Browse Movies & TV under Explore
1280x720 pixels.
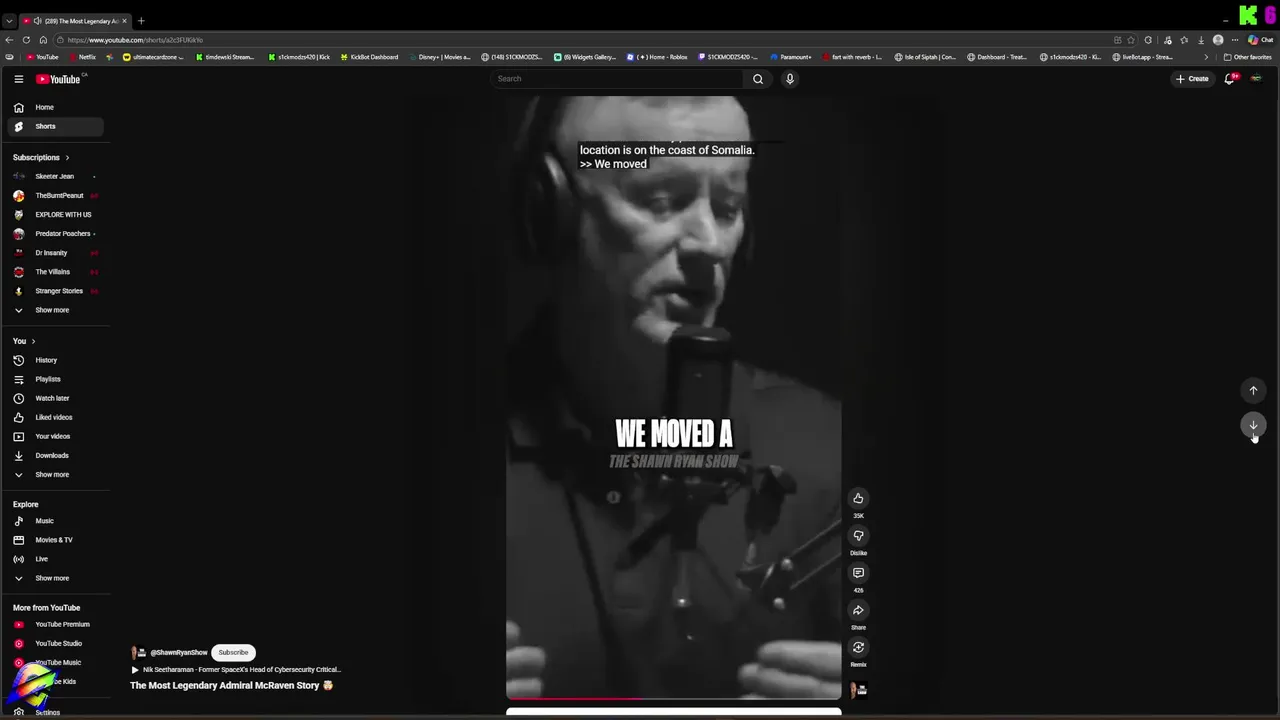pyautogui.click(x=56, y=540)
